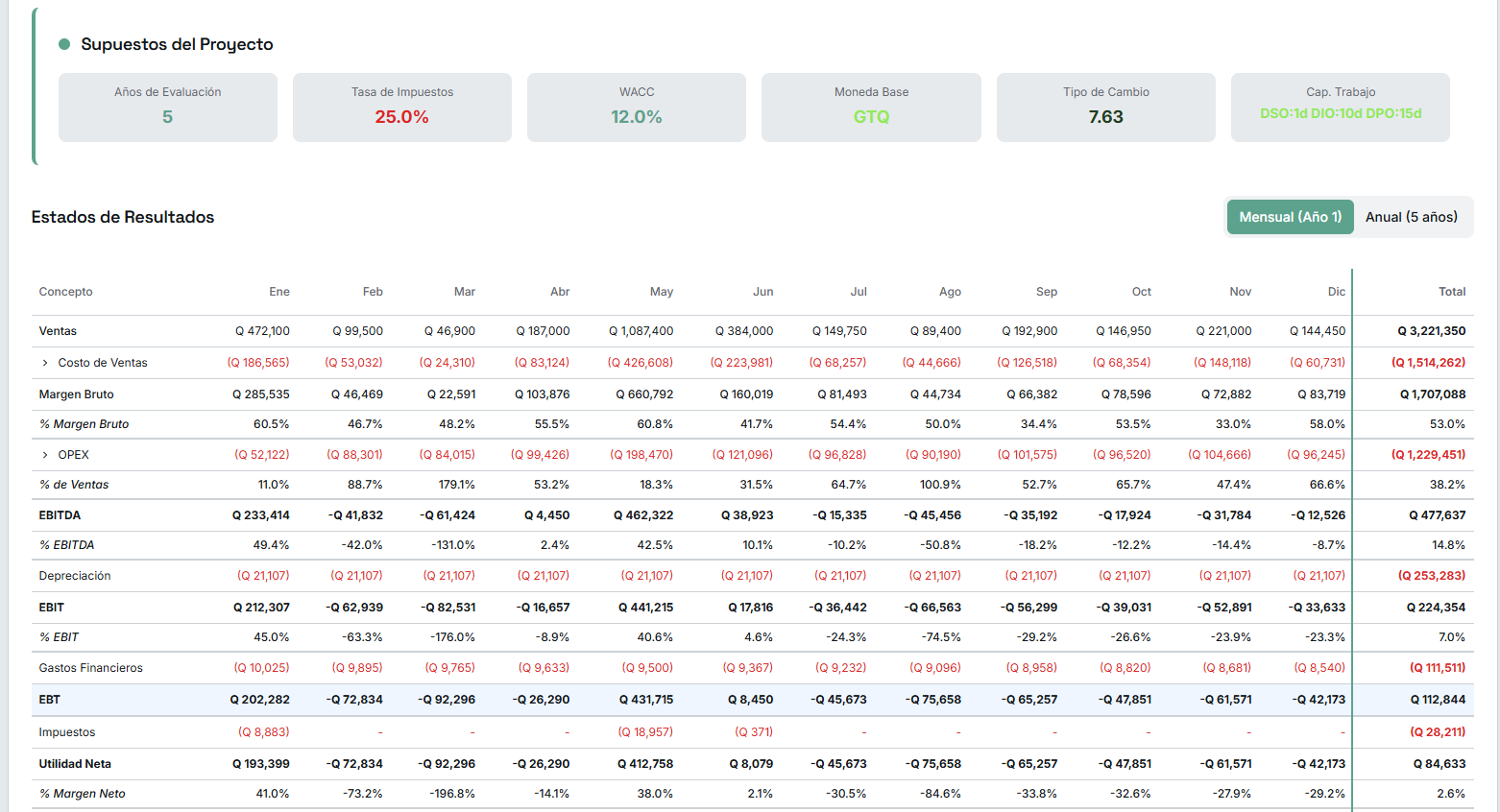The width and height of the screenshot is (1500, 812).
Task: Click Utilidad Neta total Q 84,633
Action: (x=1440, y=764)
